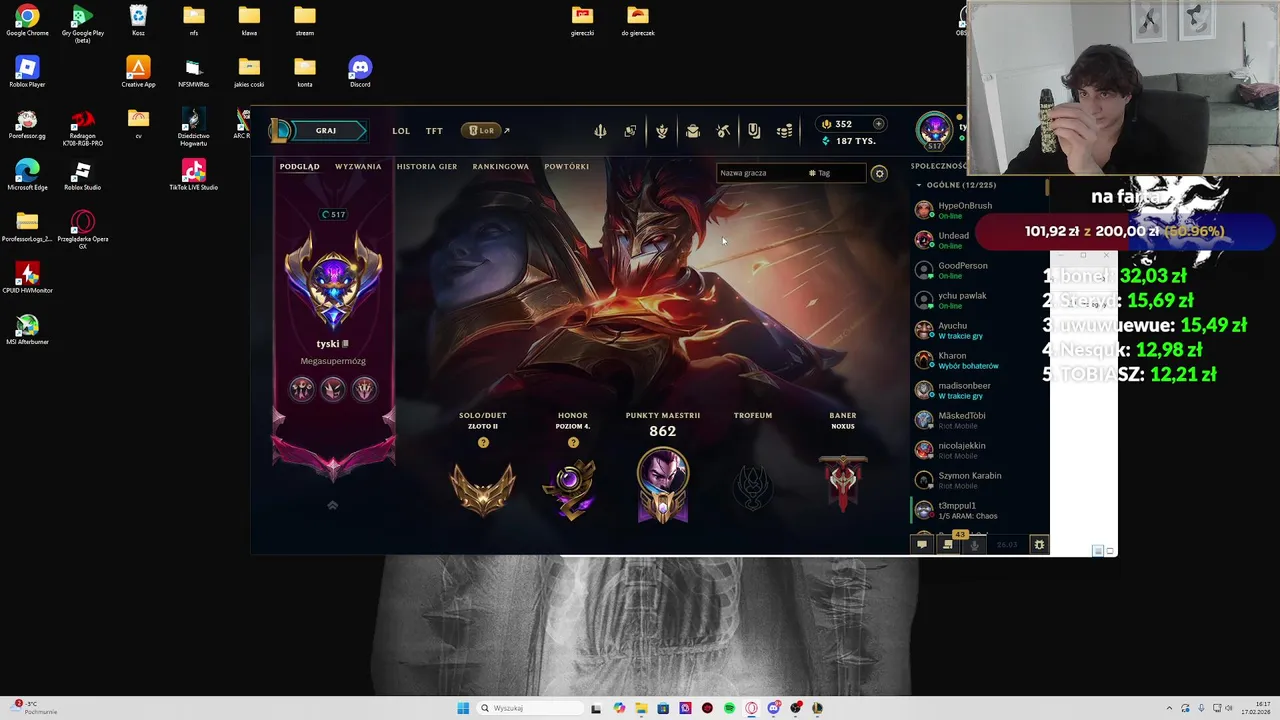Image resolution: width=1280 pixels, height=720 pixels.
Task: Open the shield-shaped icon in top navbar
Action: [x=754, y=131]
